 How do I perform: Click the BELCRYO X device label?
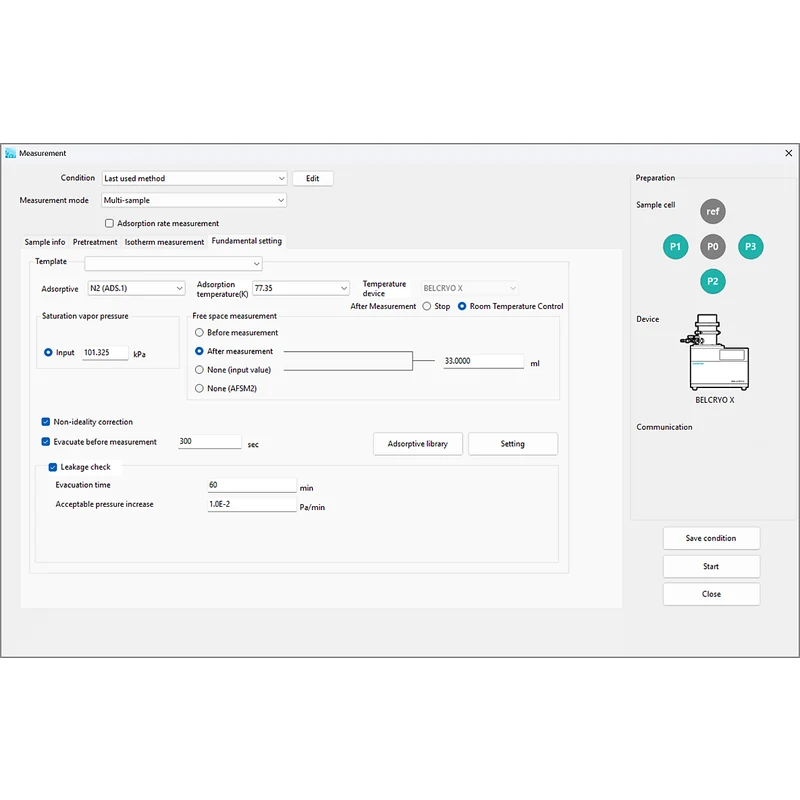point(714,400)
